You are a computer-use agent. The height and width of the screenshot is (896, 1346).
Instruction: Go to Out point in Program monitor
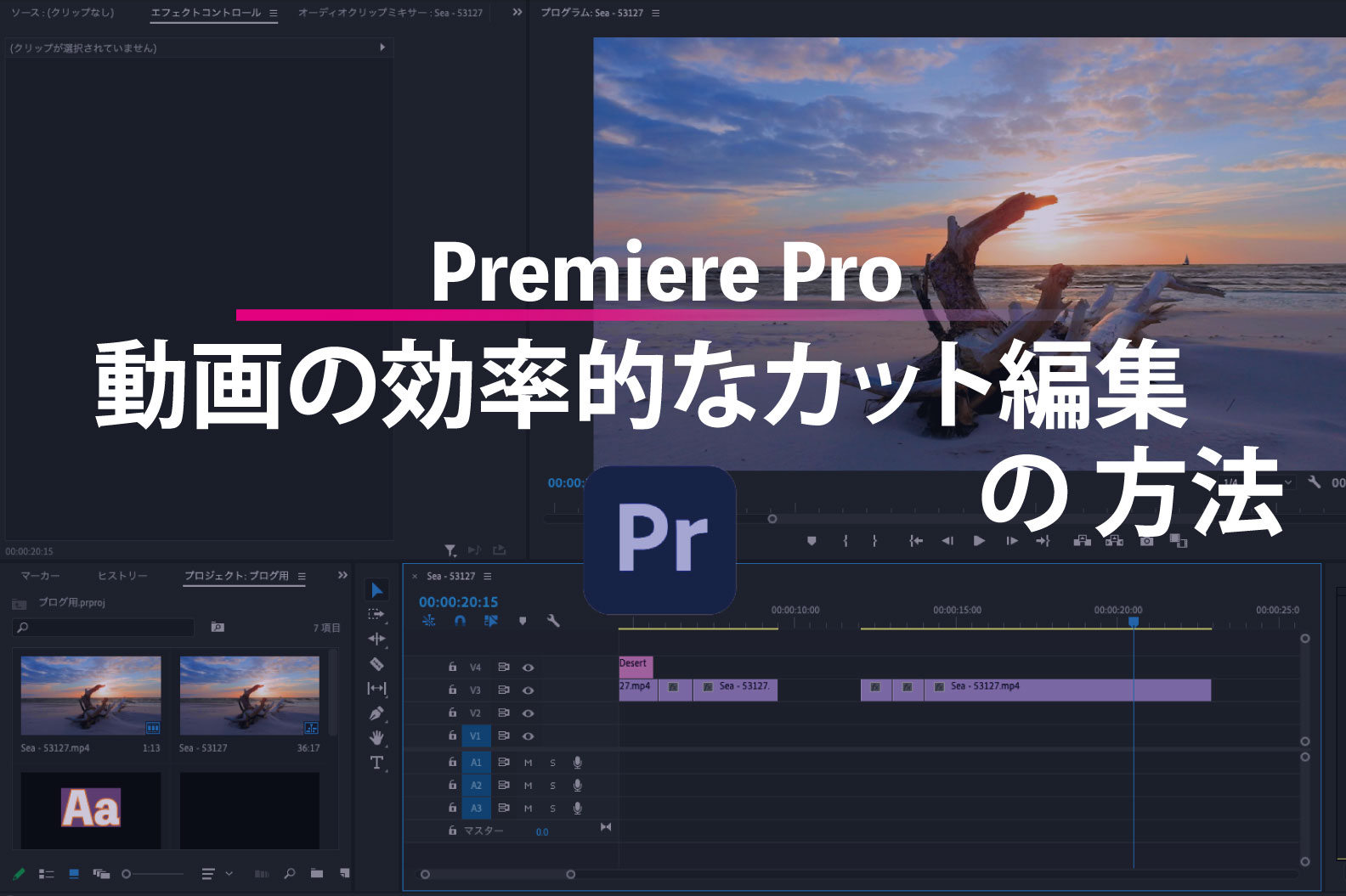tap(1043, 540)
